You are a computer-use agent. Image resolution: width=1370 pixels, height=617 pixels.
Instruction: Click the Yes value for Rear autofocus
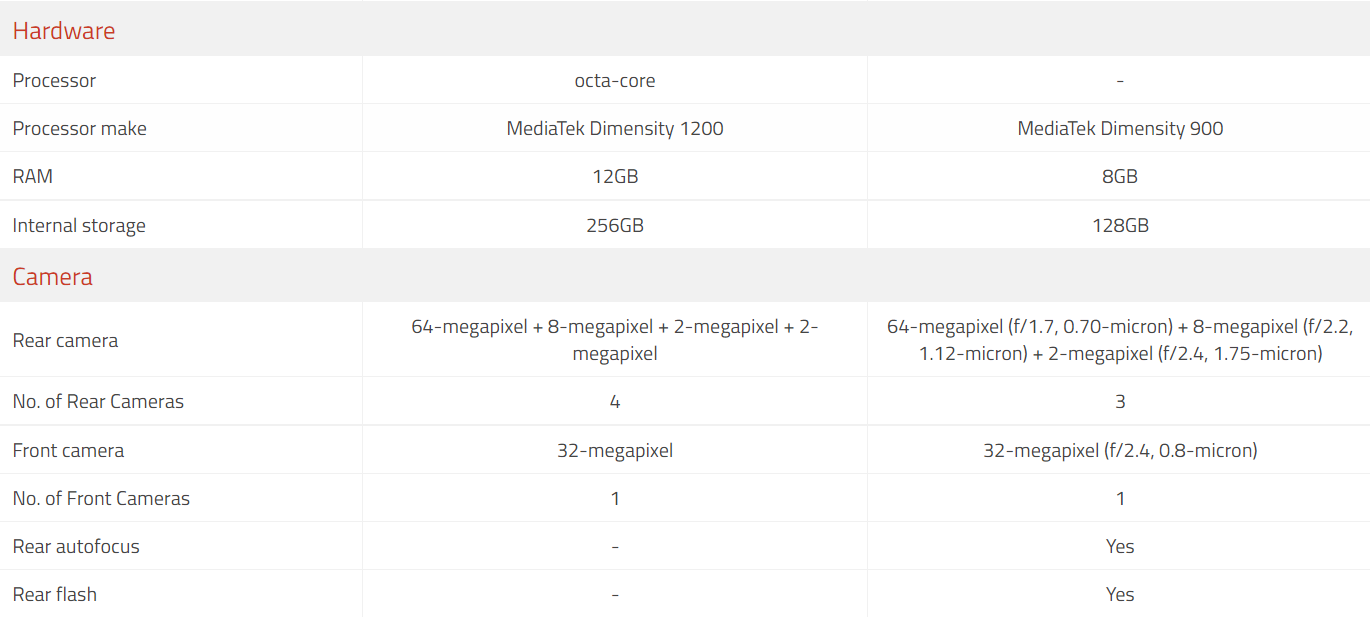(1120, 547)
